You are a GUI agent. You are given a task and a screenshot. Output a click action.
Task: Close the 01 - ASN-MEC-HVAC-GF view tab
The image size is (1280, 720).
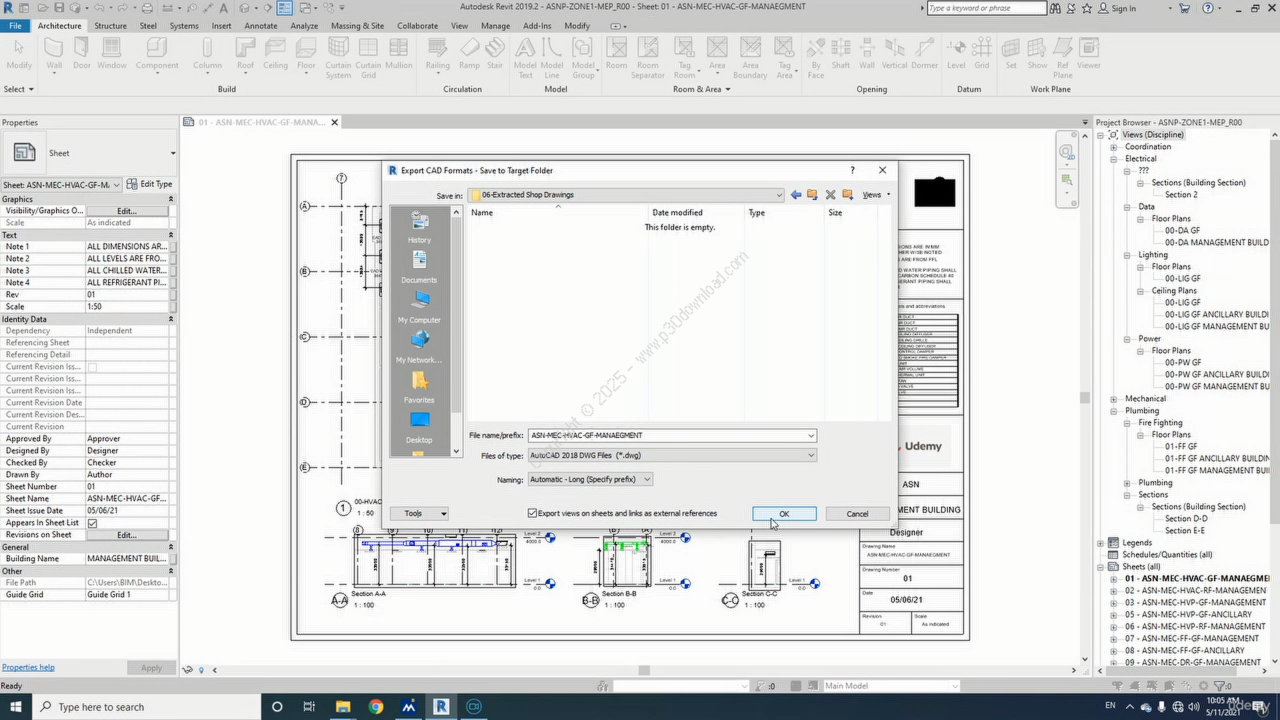tap(335, 122)
